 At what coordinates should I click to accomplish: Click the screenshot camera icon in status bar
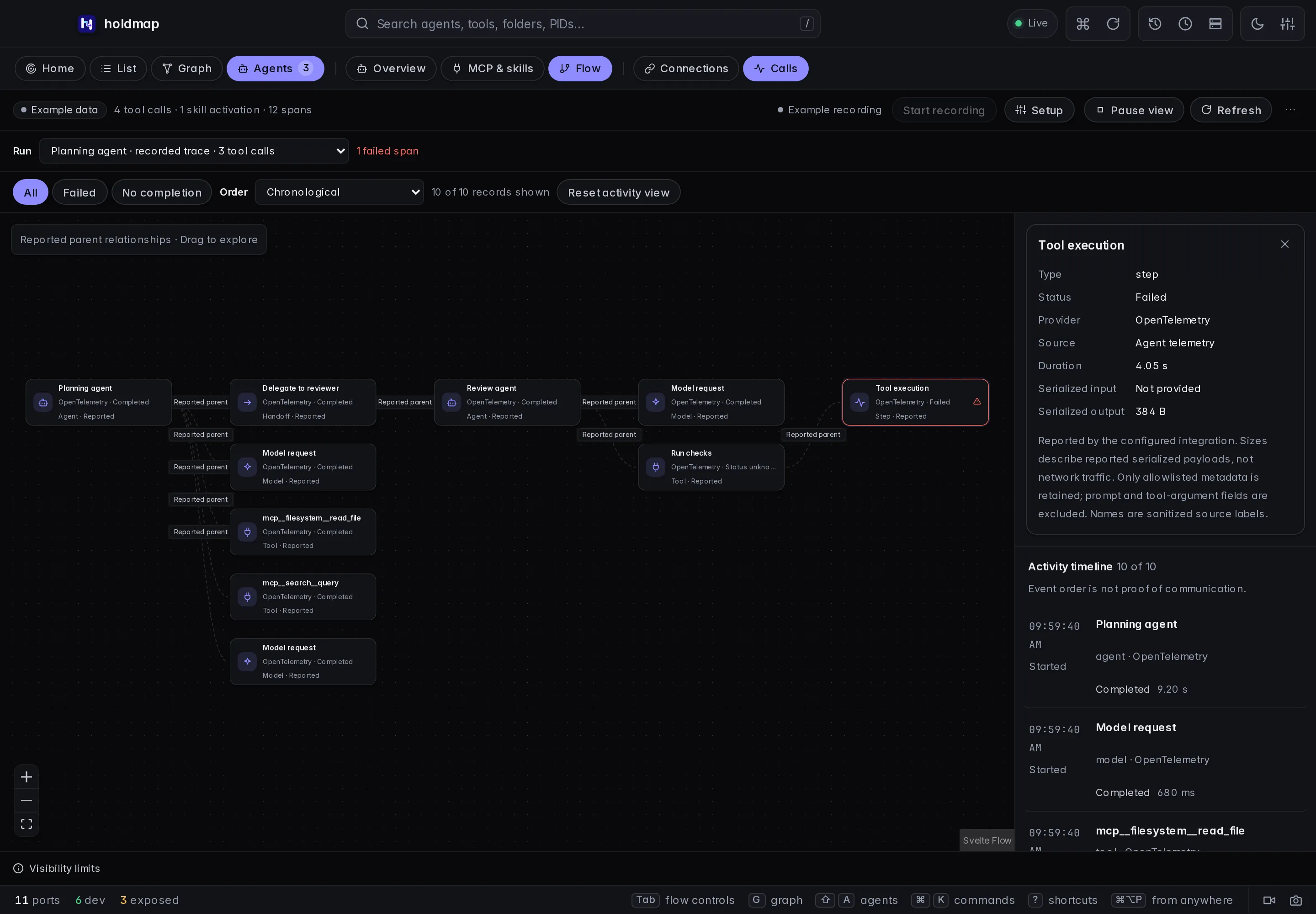click(1295, 900)
